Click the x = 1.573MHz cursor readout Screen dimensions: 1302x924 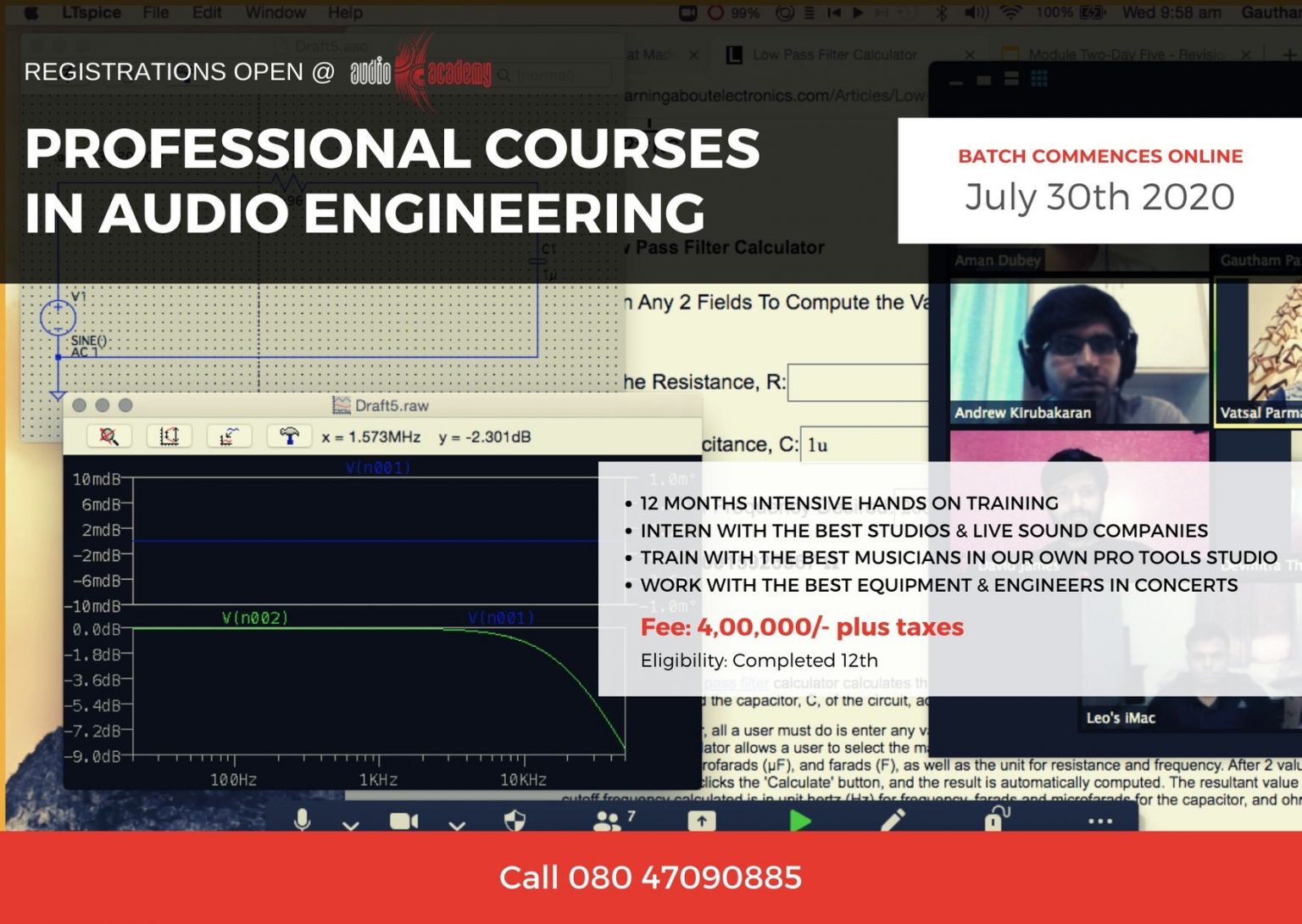pyautogui.click(x=371, y=437)
